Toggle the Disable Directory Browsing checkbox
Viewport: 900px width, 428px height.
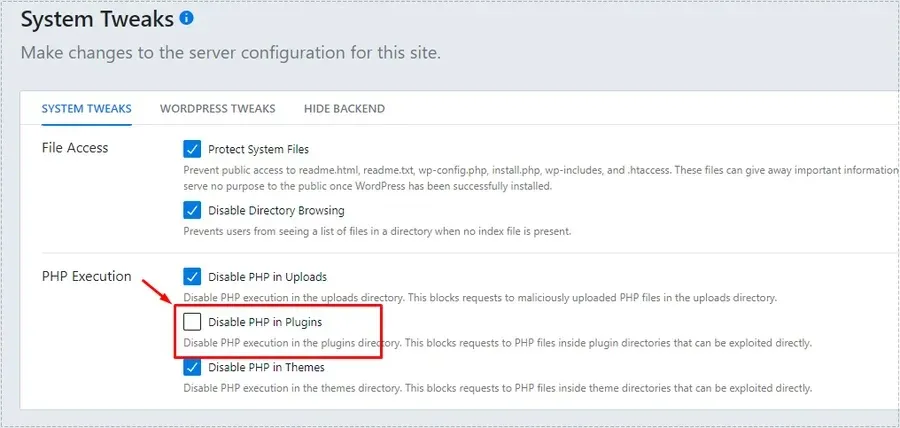coord(193,211)
